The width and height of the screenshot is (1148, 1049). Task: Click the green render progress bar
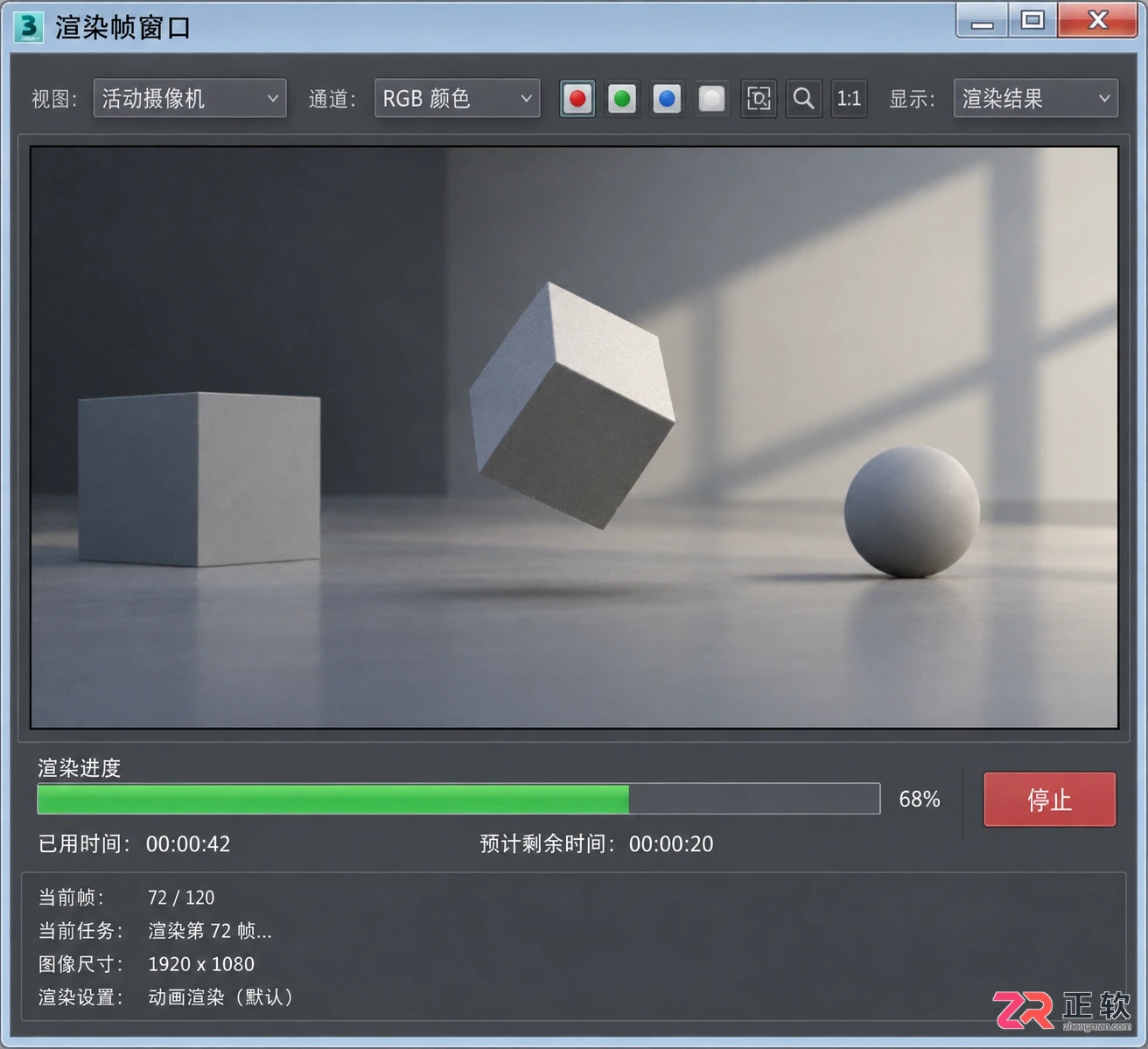458,799
